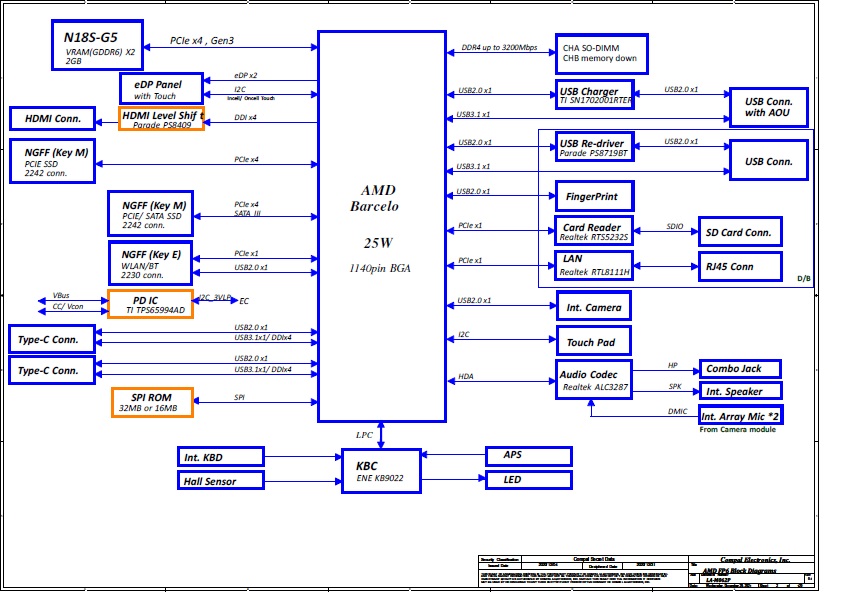This screenshot has height=601, width=851.
Task: Select the PD IC TPS65994AD block
Action: 151,304
